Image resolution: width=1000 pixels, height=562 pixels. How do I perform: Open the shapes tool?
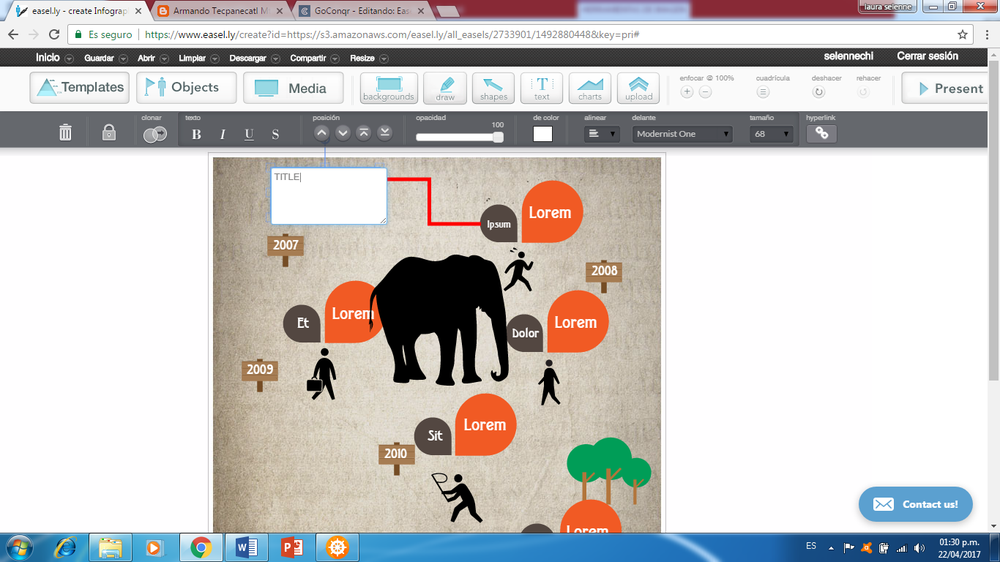click(493, 88)
